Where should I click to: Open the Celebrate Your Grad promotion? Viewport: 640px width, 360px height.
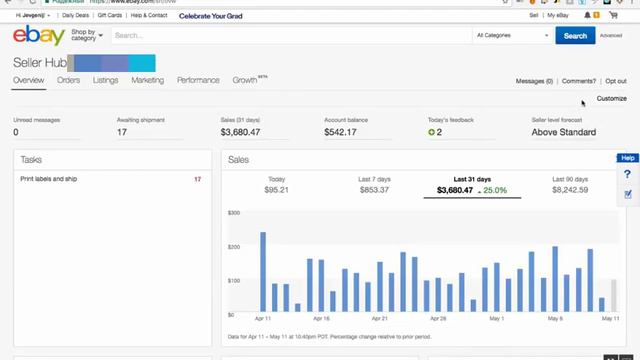point(211,16)
